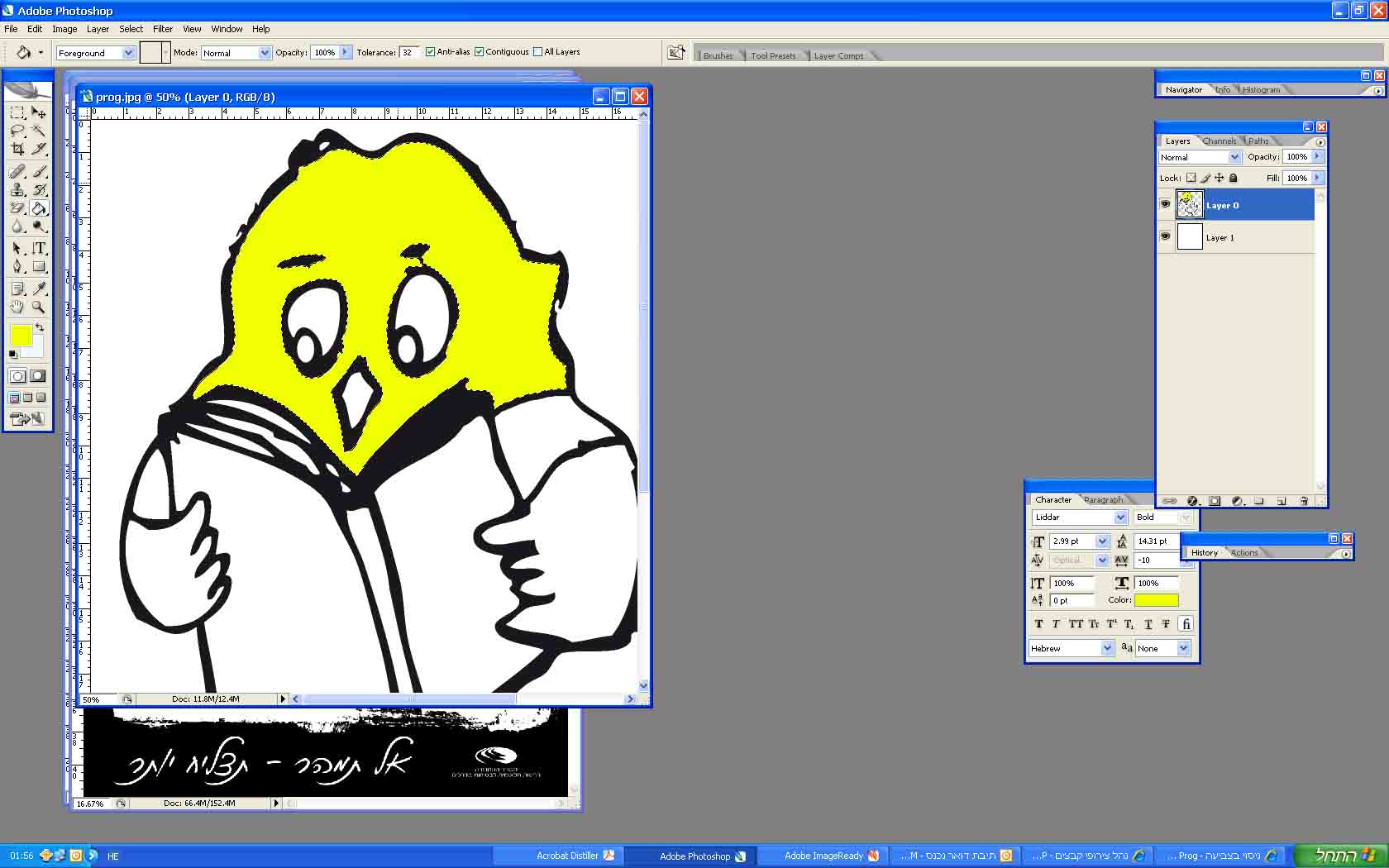Select the History Brush tool
The image size is (1389, 868).
pos(39,189)
